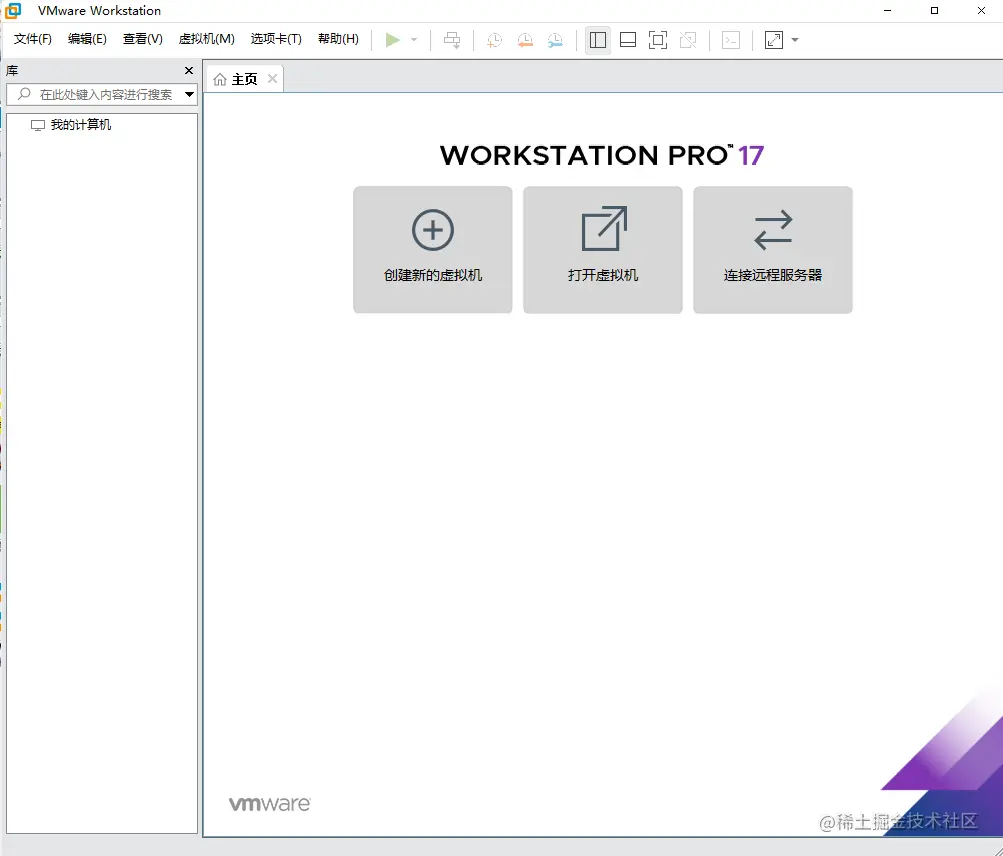Click the take snapshot toolbar icon
The image size is (1003, 856).
pos(494,40)
